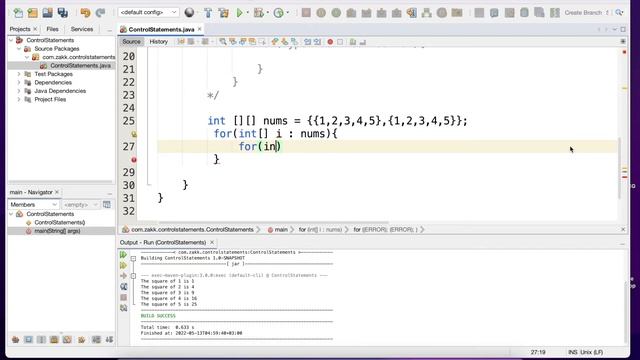Click the Source view button
640x360 pixels.
click(131, 42)
